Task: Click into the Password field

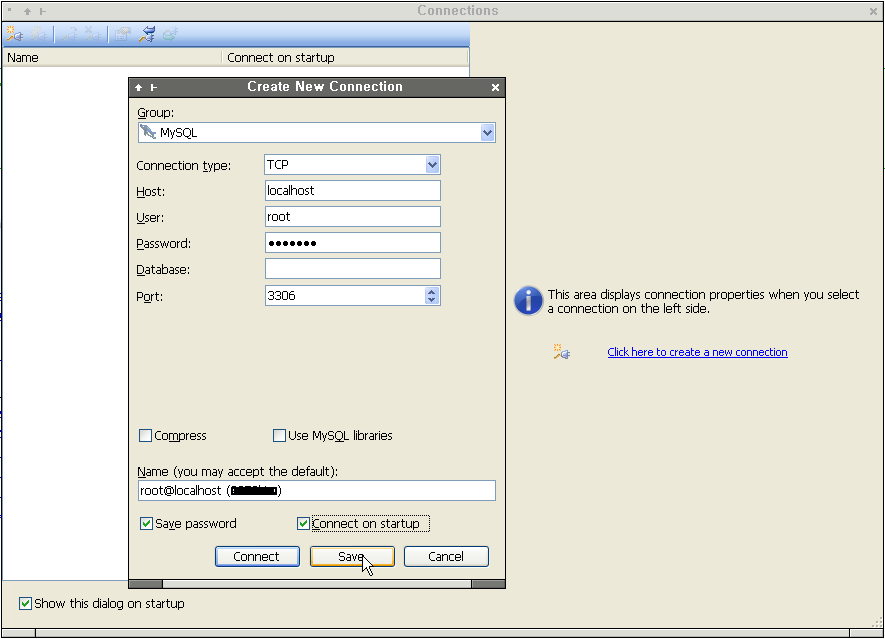Action: click(353, 243)
